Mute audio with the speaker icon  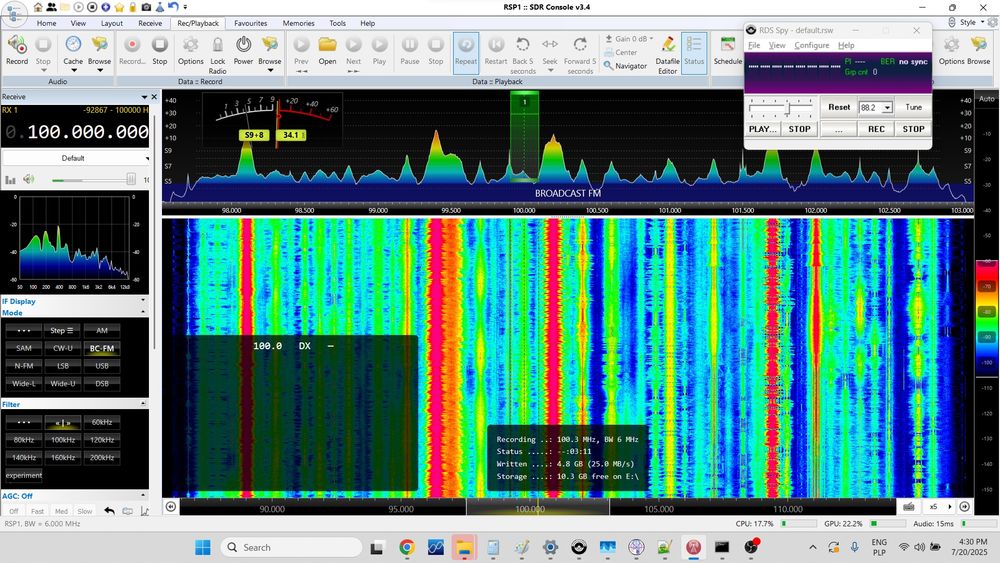click(x=29, y=179)
